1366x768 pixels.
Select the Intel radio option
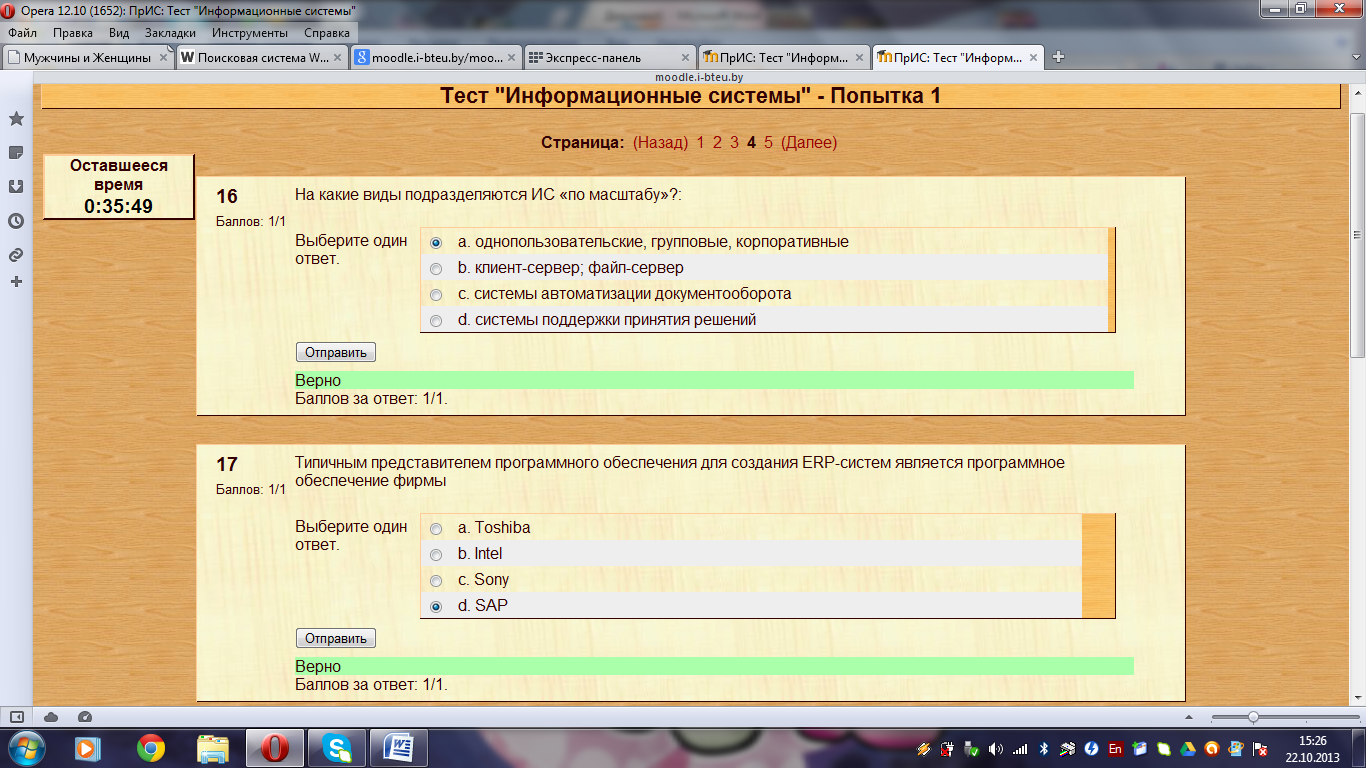[435, 554]
